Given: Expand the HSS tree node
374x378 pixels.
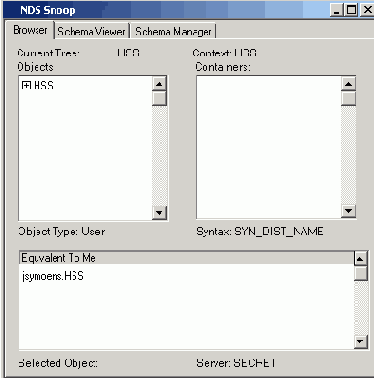Looking at the screenshot, I should 26,85.
